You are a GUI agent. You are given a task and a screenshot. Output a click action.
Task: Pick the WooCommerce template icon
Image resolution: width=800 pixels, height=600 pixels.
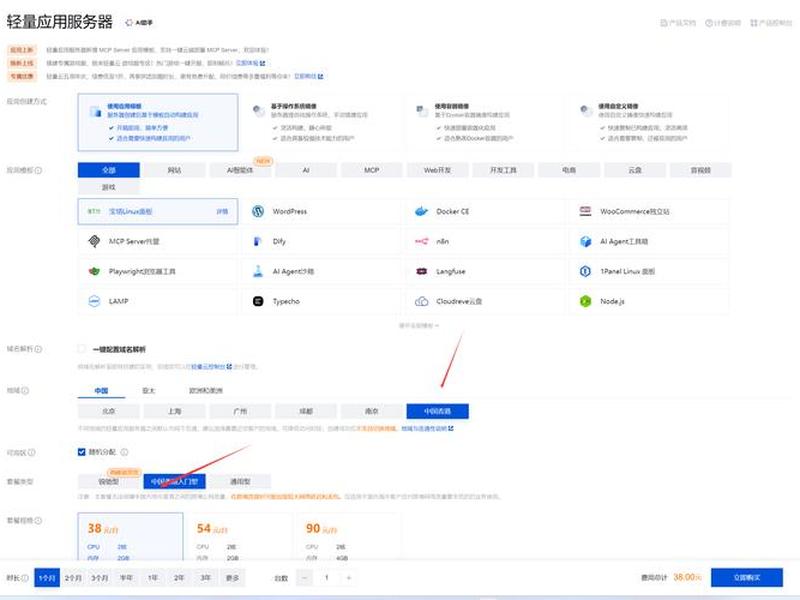click(585, 211)
